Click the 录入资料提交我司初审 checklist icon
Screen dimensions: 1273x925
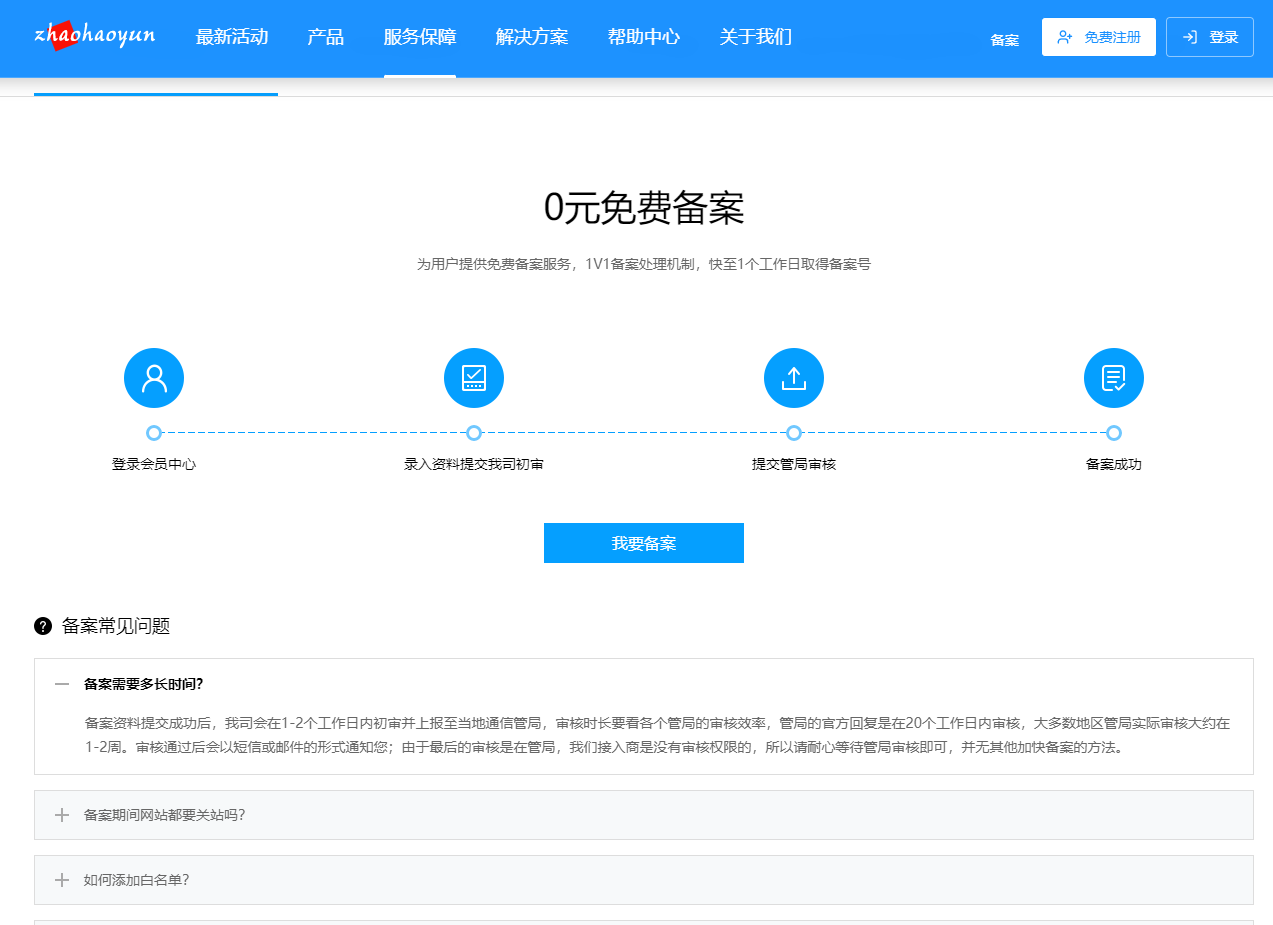click(x=473, y=377)
